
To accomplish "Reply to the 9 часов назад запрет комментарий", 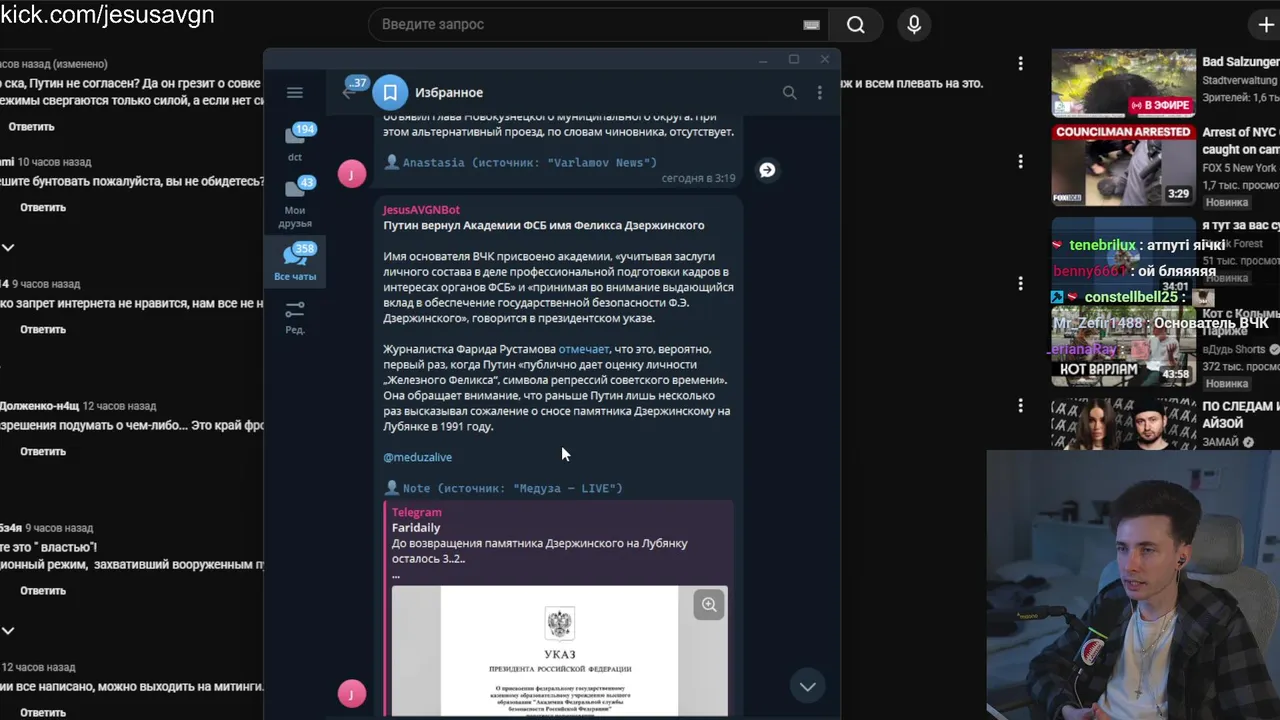I will click(43, 330).
